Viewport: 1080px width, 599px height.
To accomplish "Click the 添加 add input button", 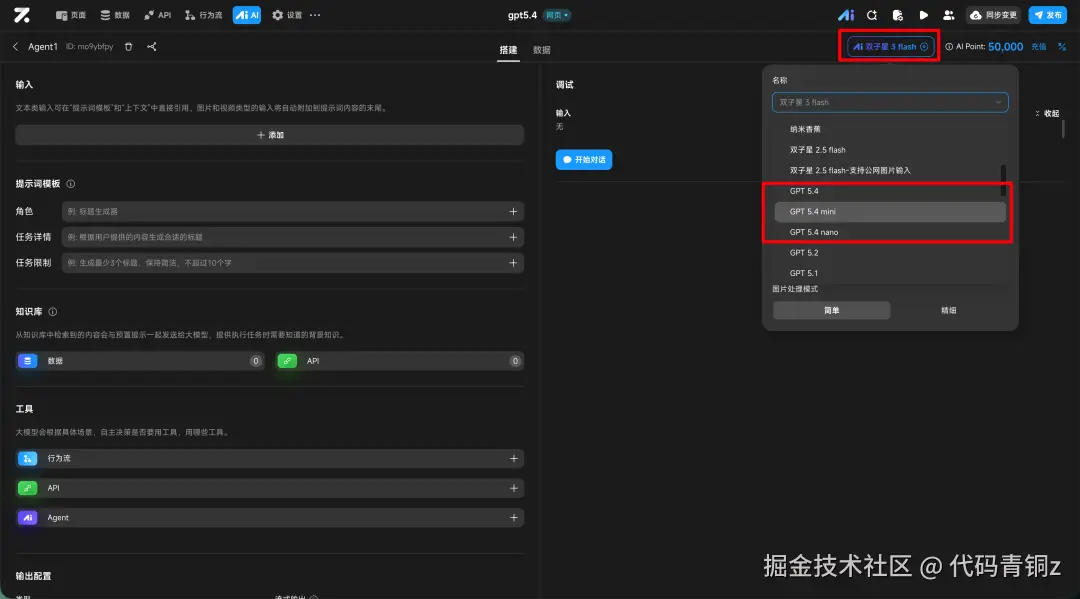I will 270,135.
